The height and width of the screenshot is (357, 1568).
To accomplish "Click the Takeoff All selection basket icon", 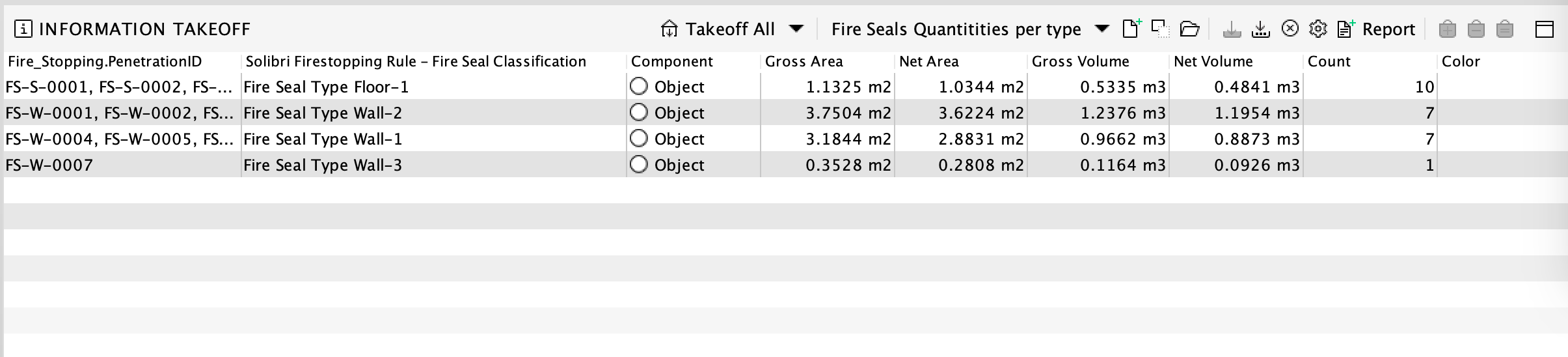I will tap(669, 29).
